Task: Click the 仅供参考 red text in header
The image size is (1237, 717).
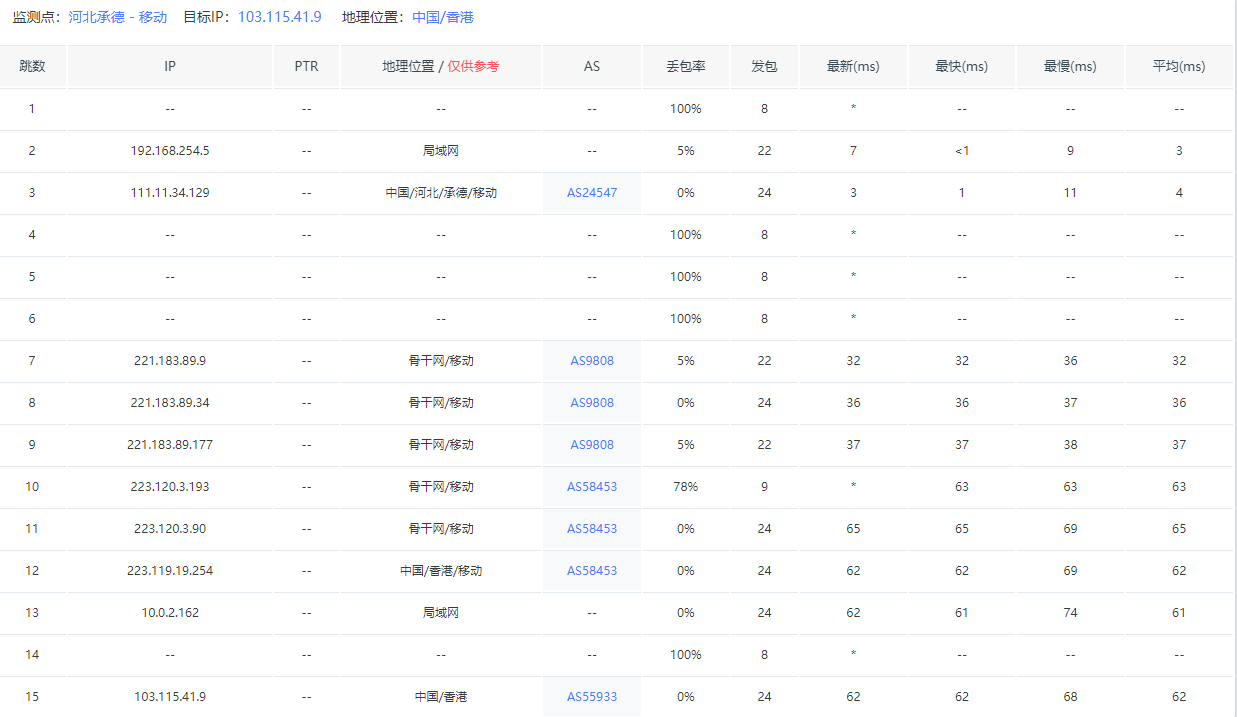Action: pyautogui.click(x=473, y=67)
